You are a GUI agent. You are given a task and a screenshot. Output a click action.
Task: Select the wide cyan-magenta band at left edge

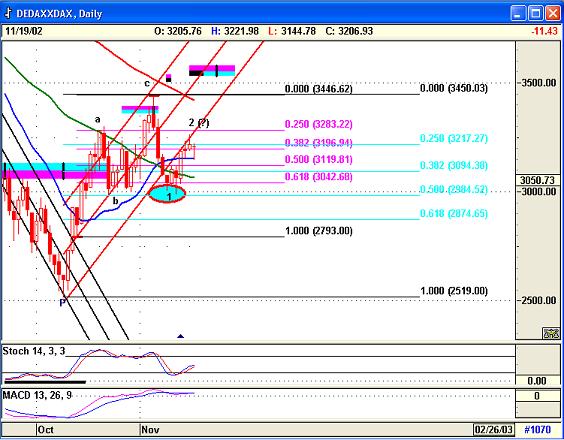55,171
